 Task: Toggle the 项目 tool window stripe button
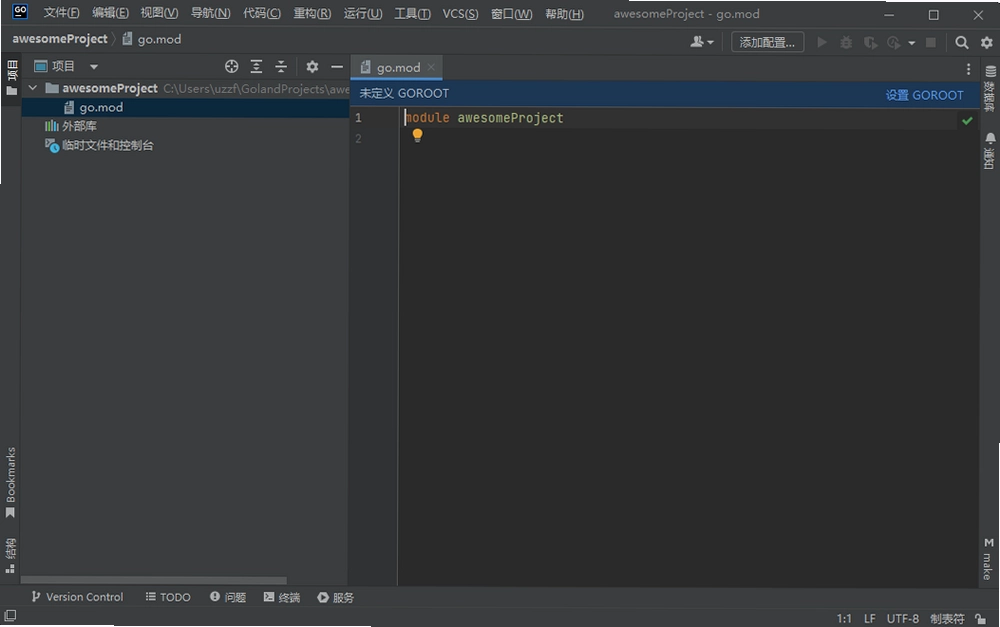[x=11, y=78]
